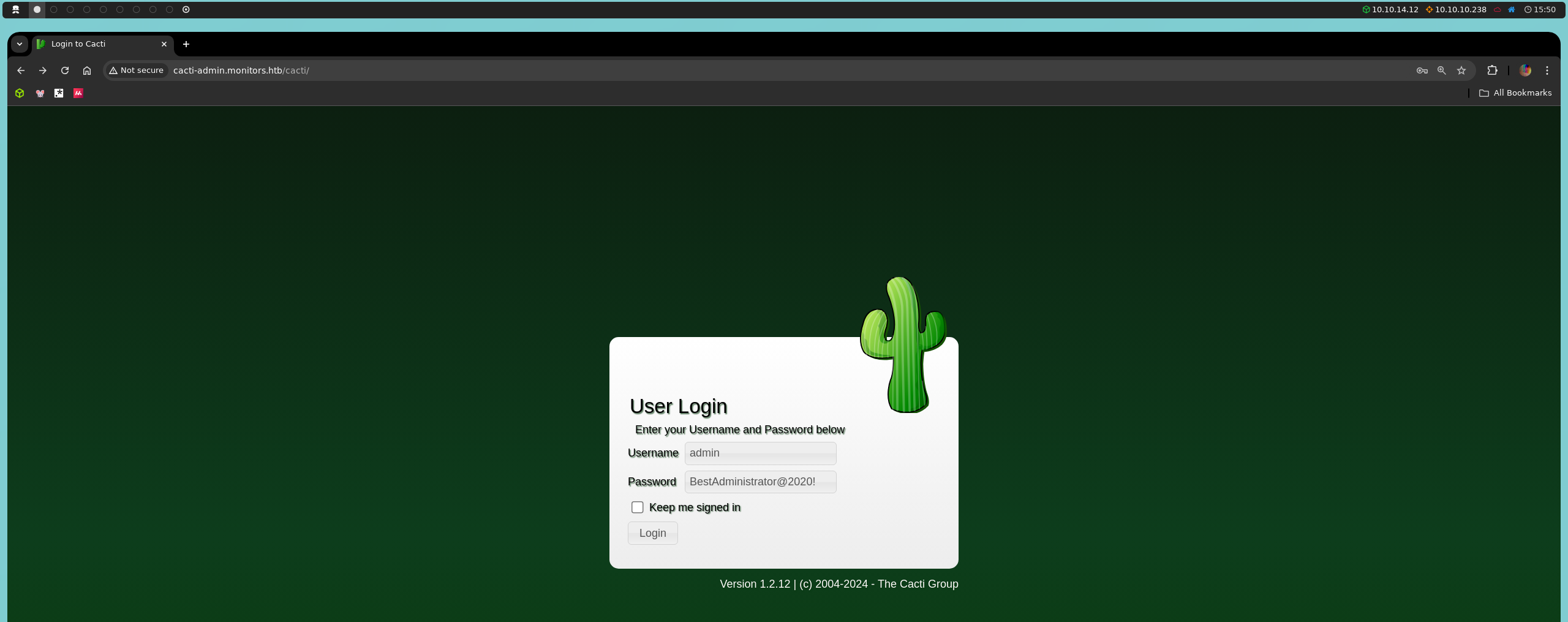Viewport: 1568px width, 622px height.
Task: Open a new tab with plus button
Action: [x=186, y=44]
